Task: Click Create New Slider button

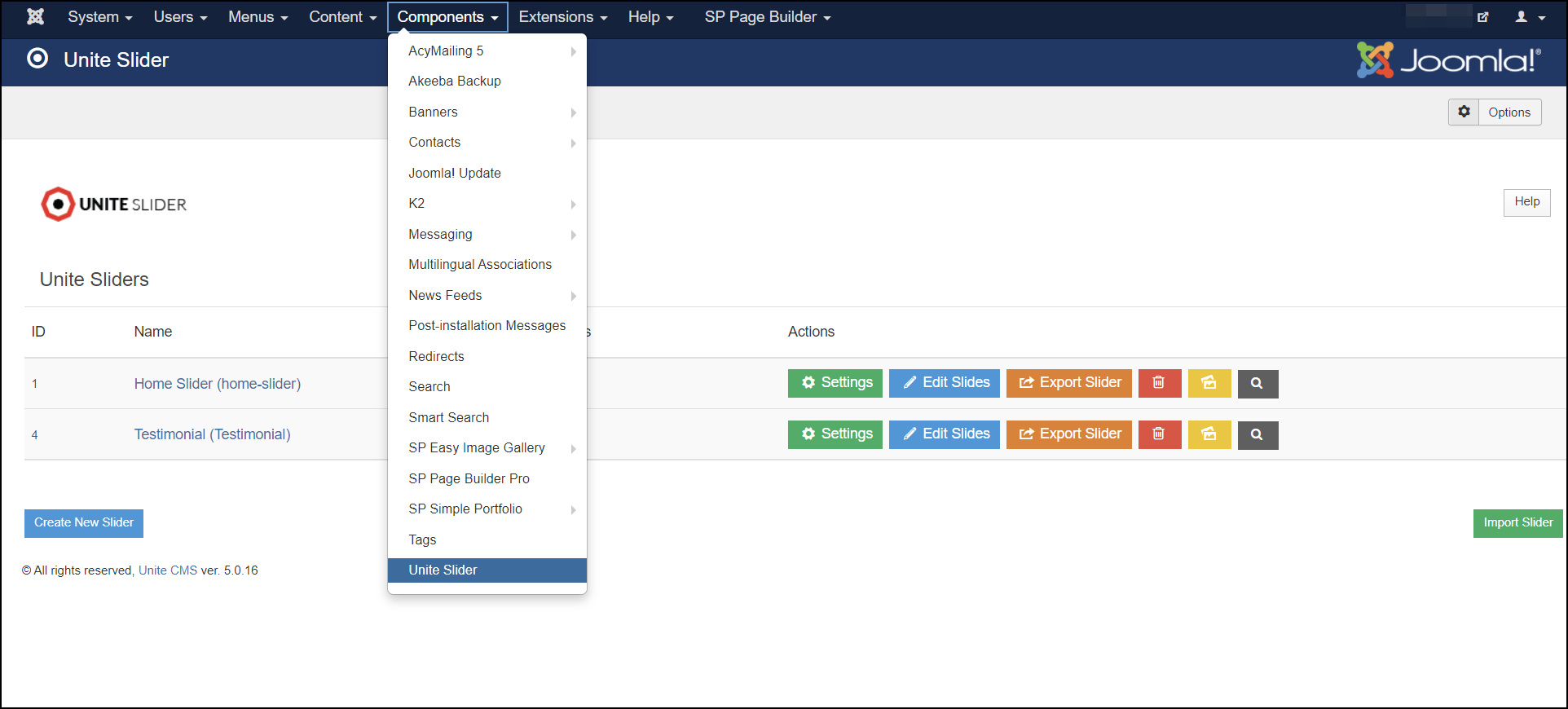Action: 84,523
